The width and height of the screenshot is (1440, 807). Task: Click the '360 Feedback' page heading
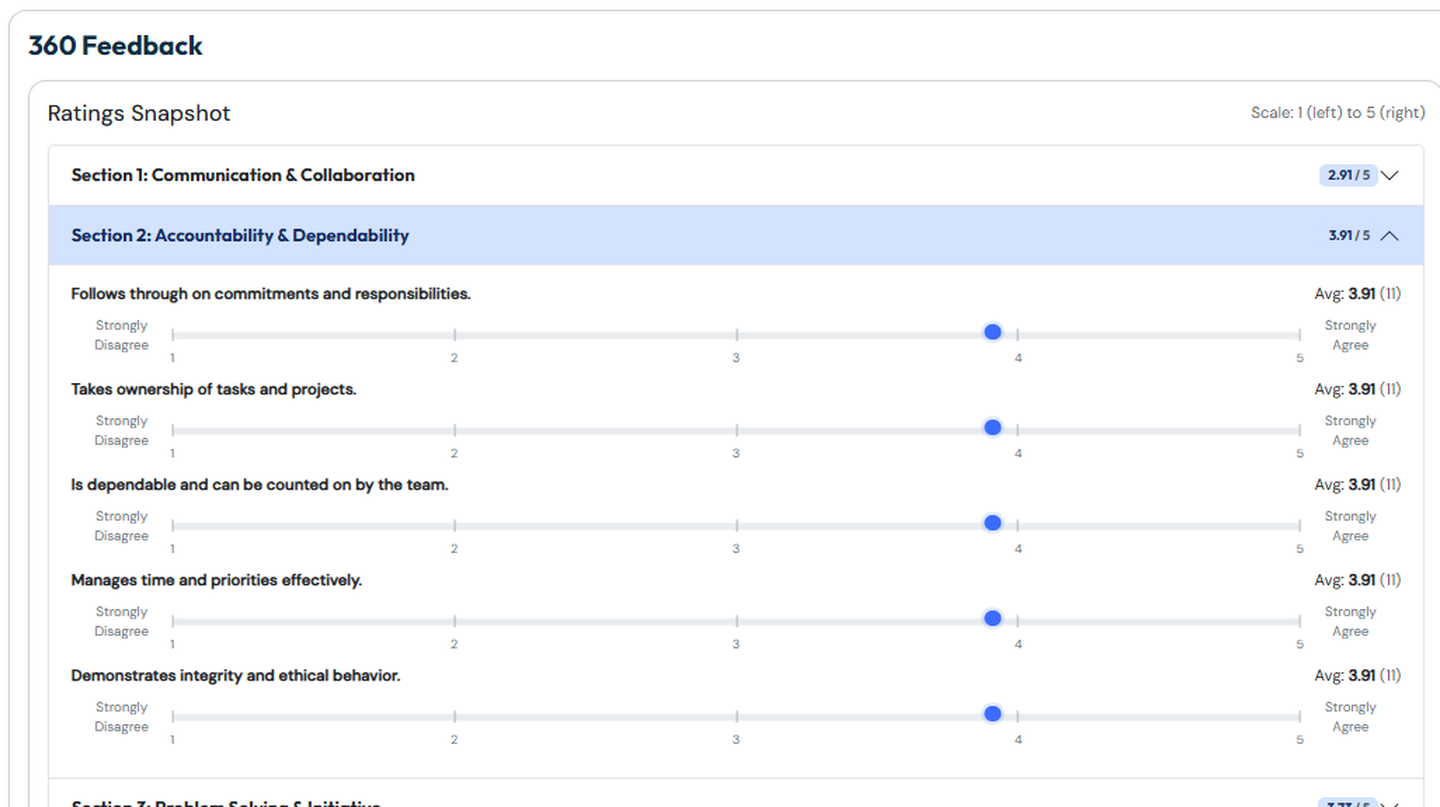click(x=115, y=46)
